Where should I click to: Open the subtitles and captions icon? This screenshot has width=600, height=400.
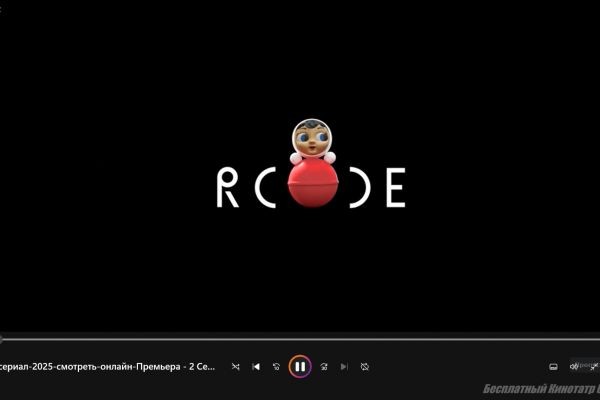click(x=553, y=367)
